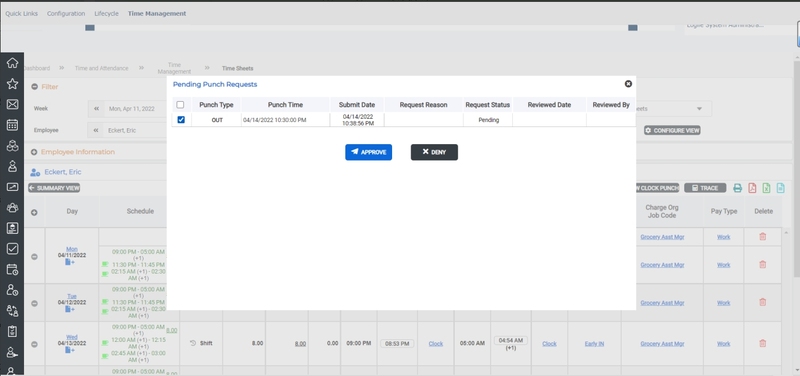Open the person-with-clock icon in the sidebar
Screen dimensions: 800x376
coord(12,290)
